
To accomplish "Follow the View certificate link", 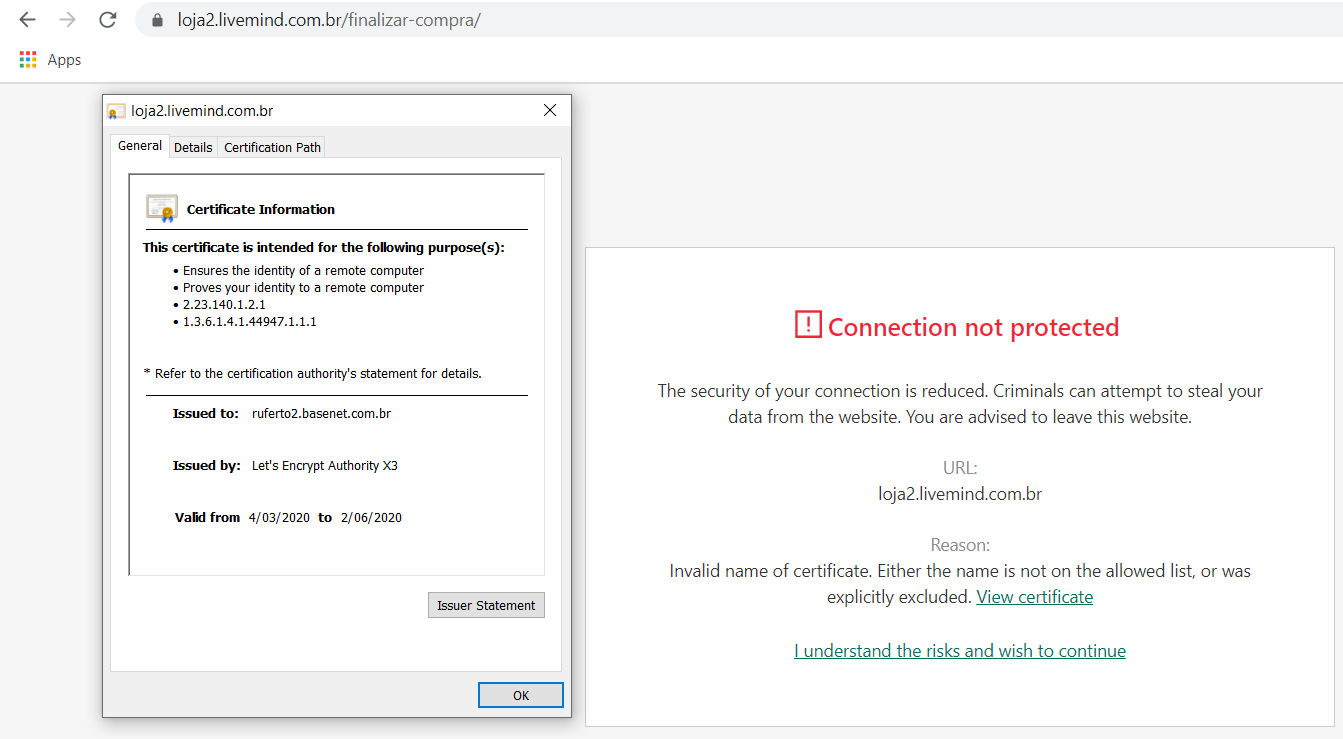I will [x=1034, y=597].
